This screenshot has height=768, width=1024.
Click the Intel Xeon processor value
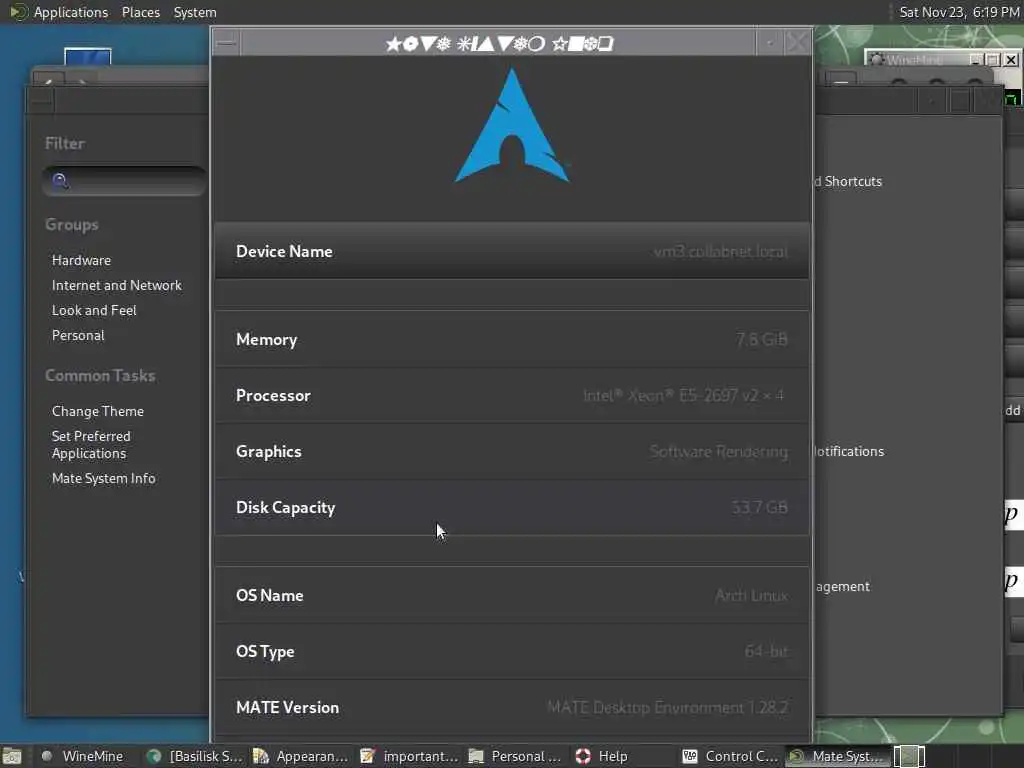pyautogui.click(x=684, y=396)
